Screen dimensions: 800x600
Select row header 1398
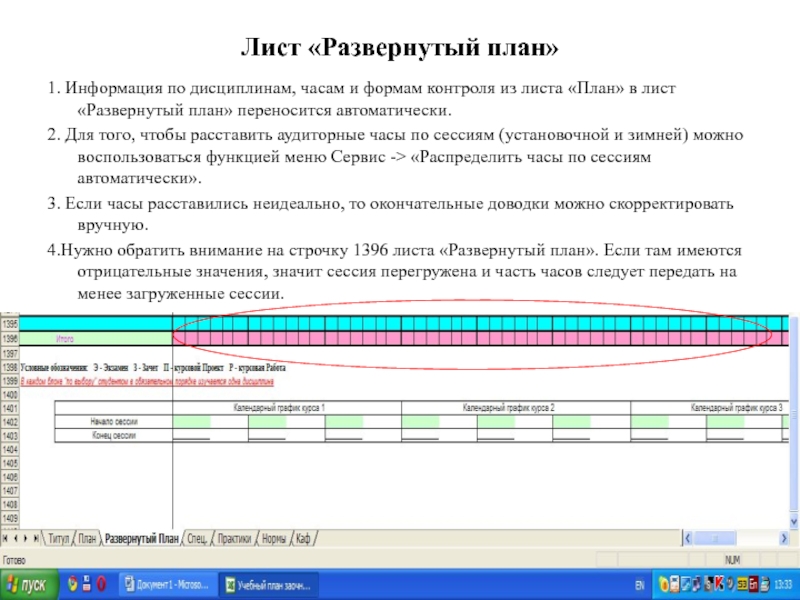(10, 367)
